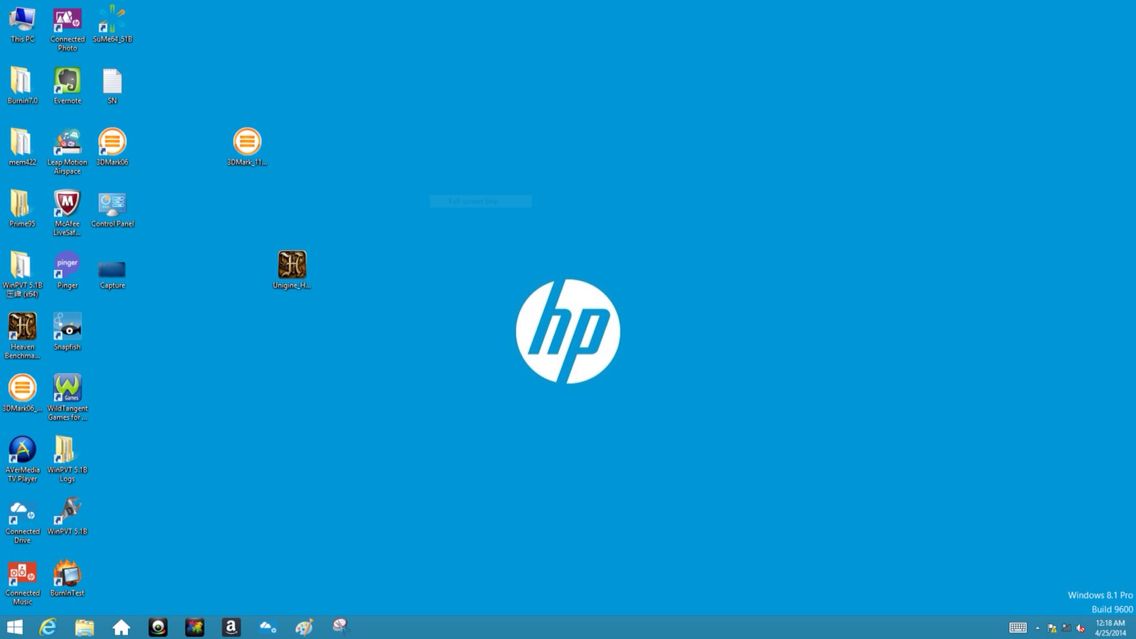
Task: Launch Internet Explorer from the taskbar
Action: click(x=48, y=627)
